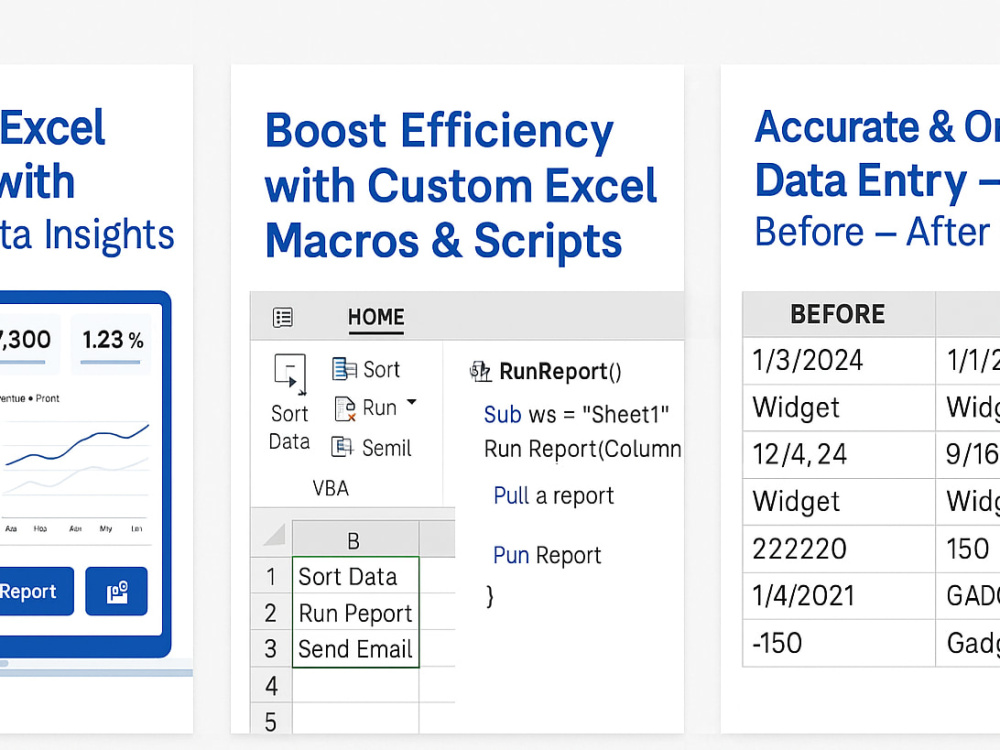Click the Boost Efficiency card title
Screen dimensions: 1000x750
click(x=460, y=185)
